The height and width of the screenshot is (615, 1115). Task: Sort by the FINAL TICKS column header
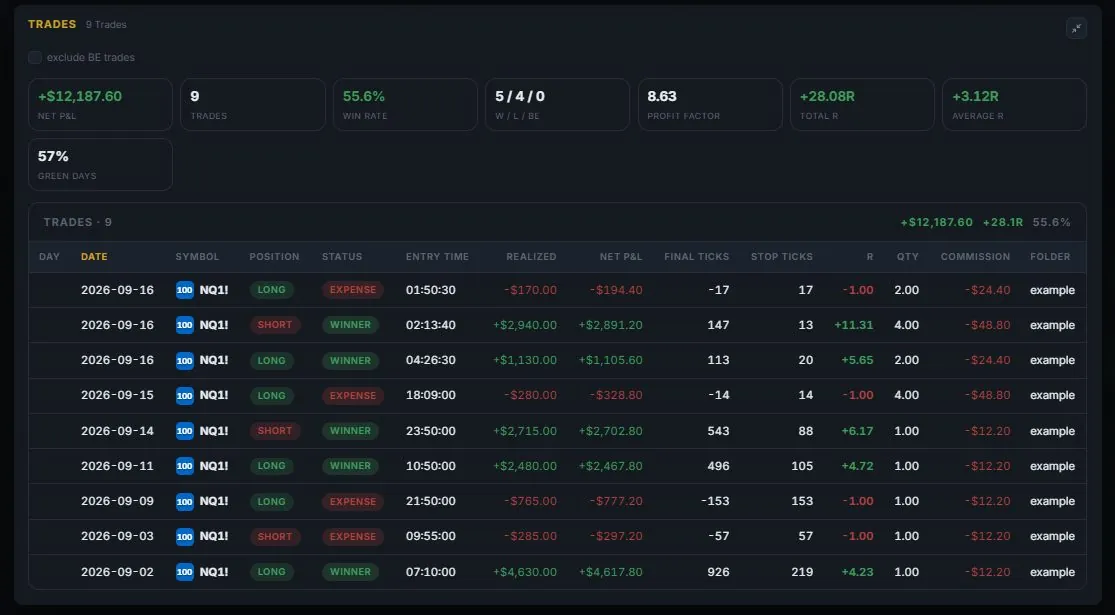click(x=697, y=257)
